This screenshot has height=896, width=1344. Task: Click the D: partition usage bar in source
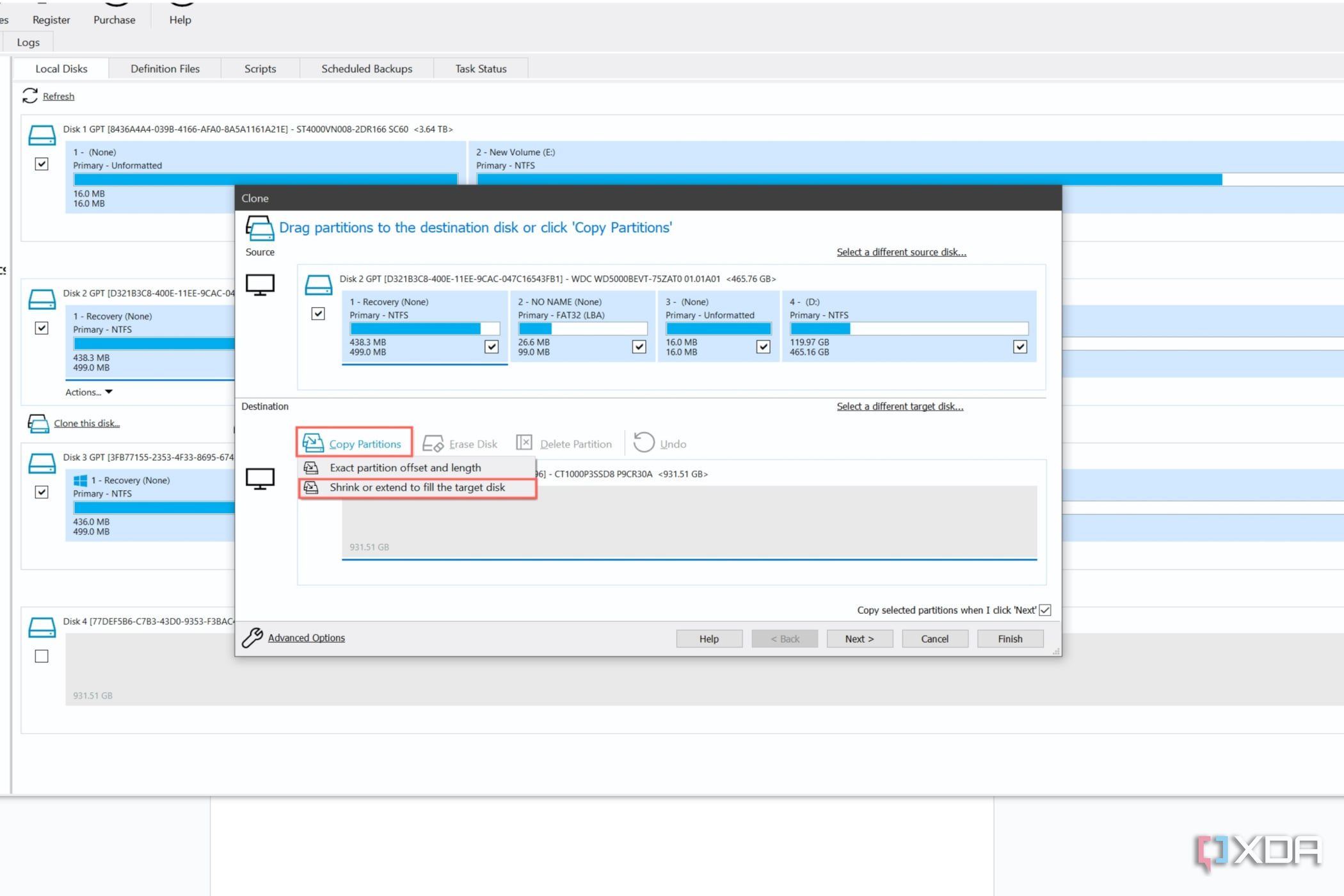point(909,328)
